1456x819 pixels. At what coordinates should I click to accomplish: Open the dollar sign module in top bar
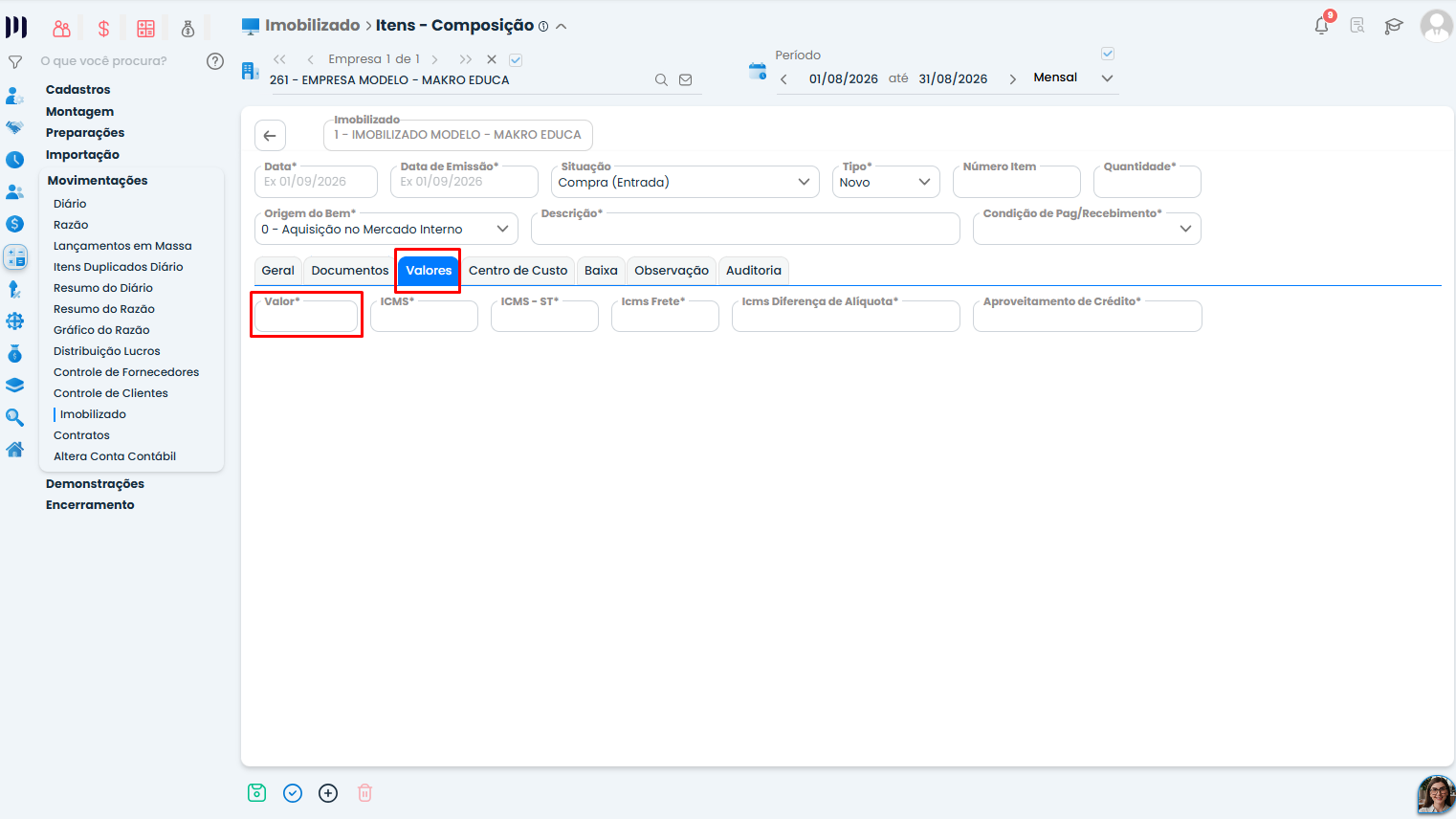tap(103, 29)
